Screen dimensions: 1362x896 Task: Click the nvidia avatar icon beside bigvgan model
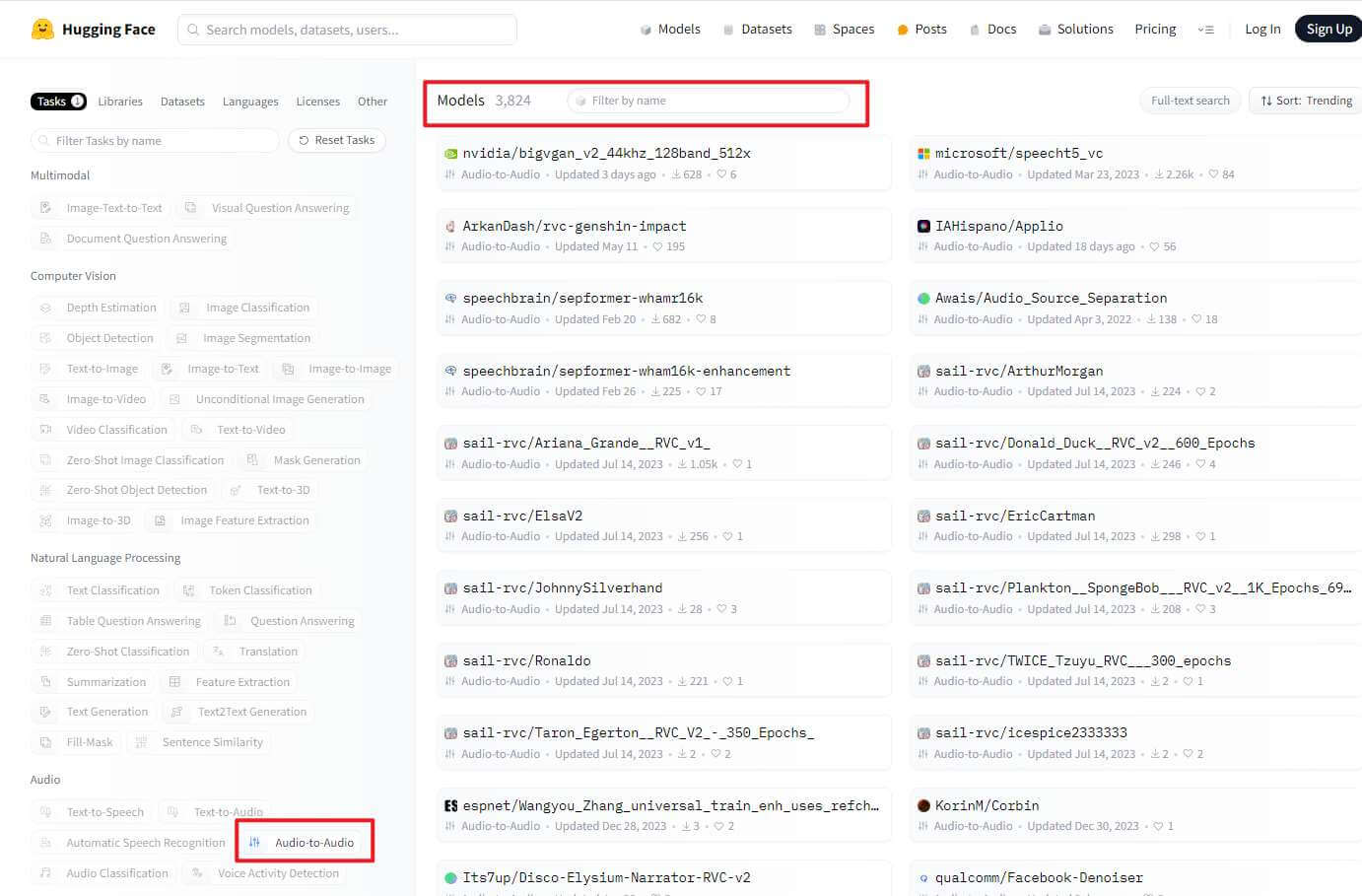[450, 154]
